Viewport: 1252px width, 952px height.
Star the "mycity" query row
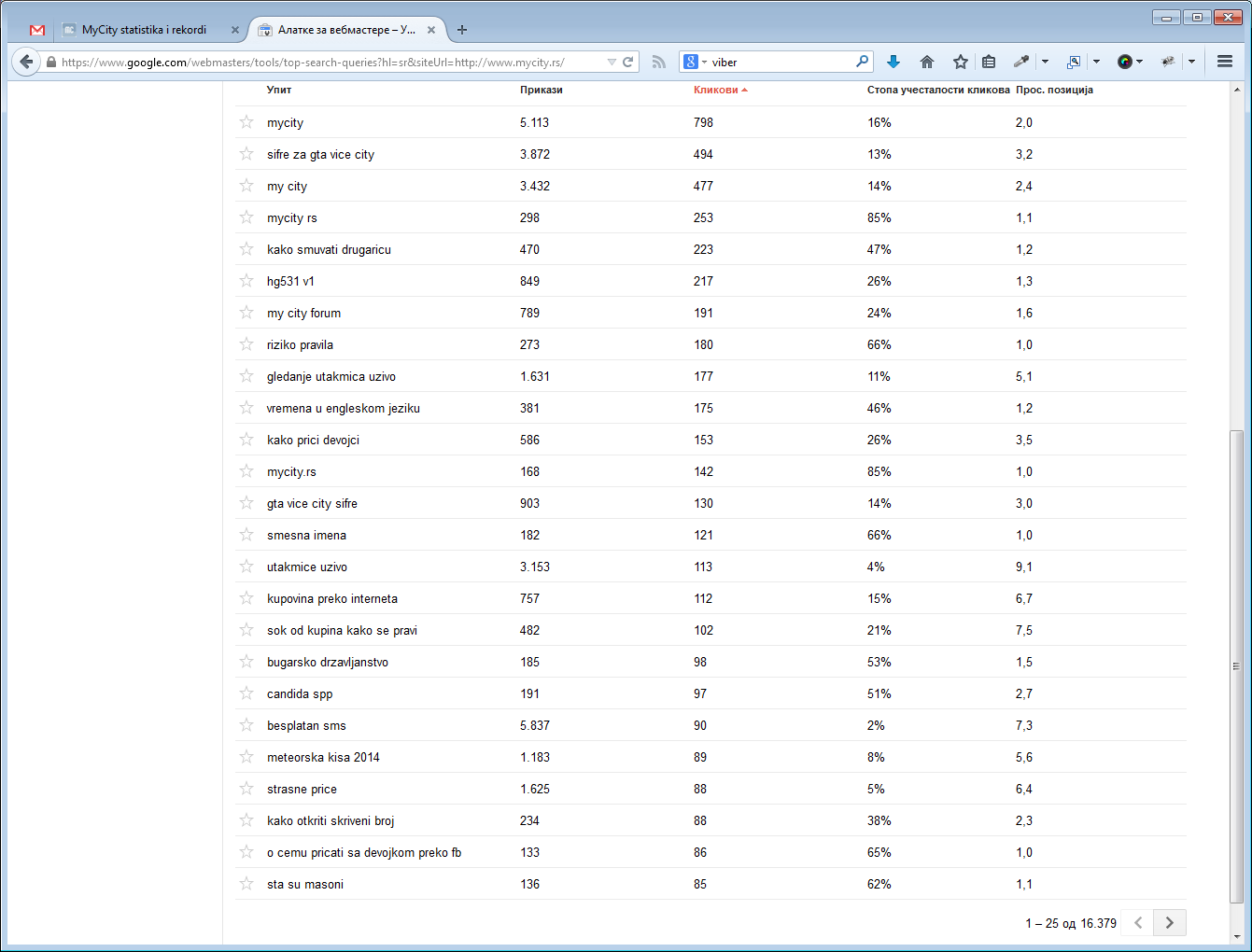[246, 122]
